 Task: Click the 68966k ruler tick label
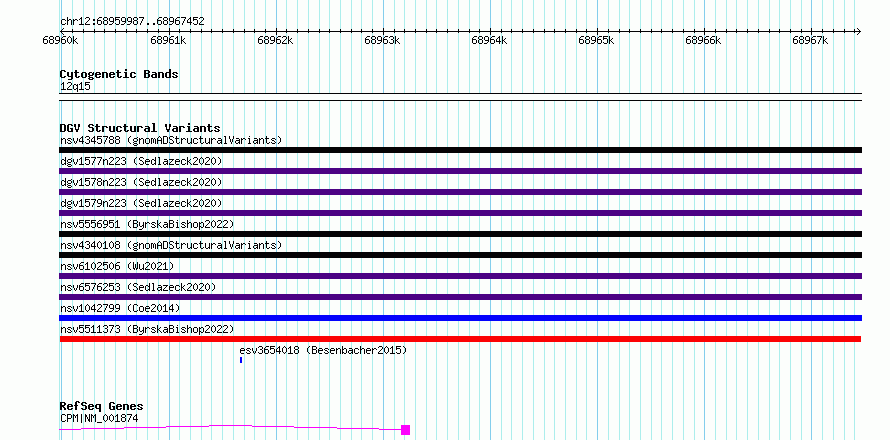click(703, 40)
